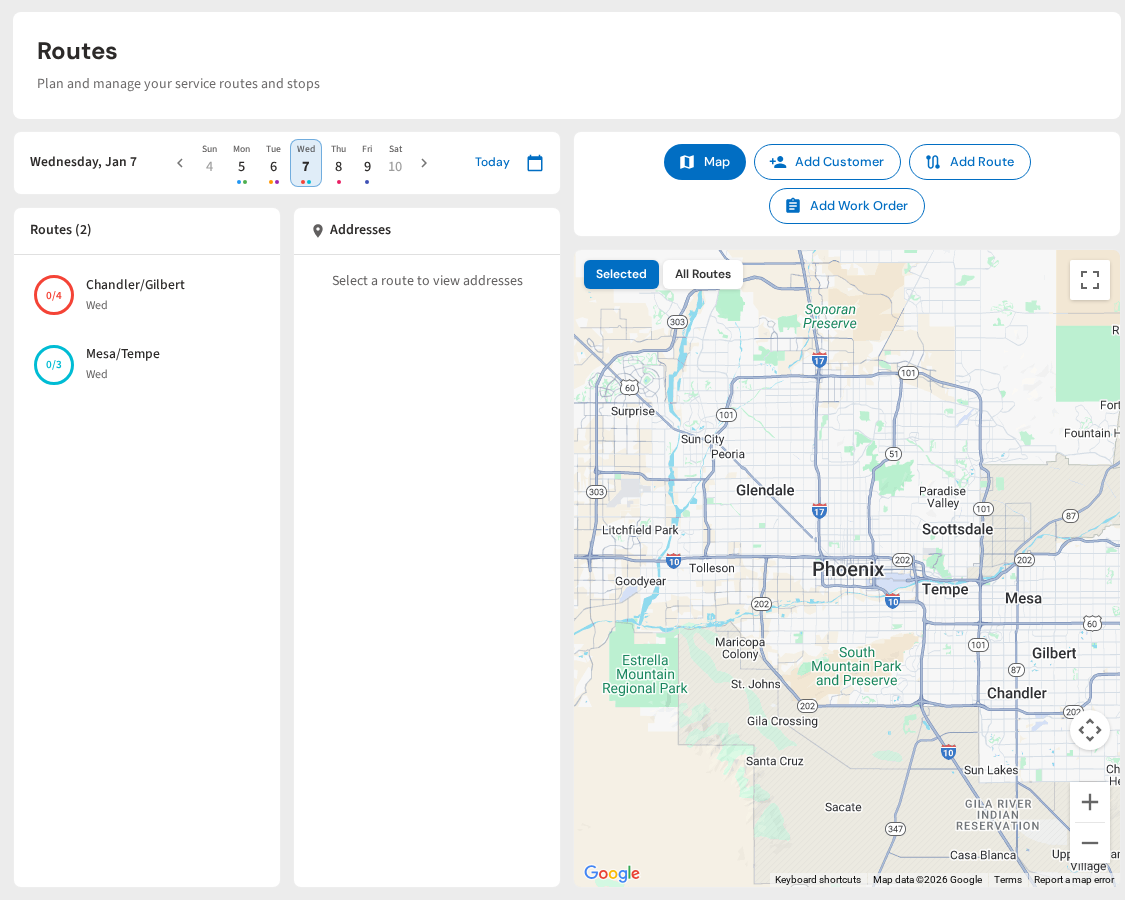Click the location pin icon beside Addresses
Image resolution: width=1125 pixels, height=900 pixels.
point(318,230)
